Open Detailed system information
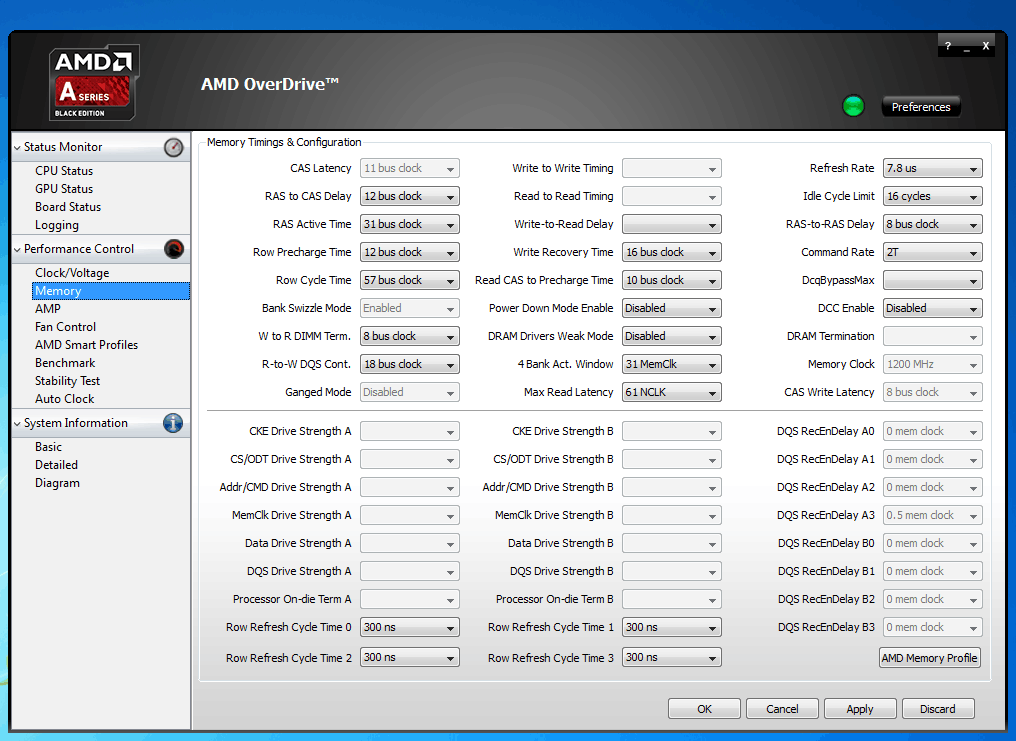 pyautogui.click(x=56, y=465)
